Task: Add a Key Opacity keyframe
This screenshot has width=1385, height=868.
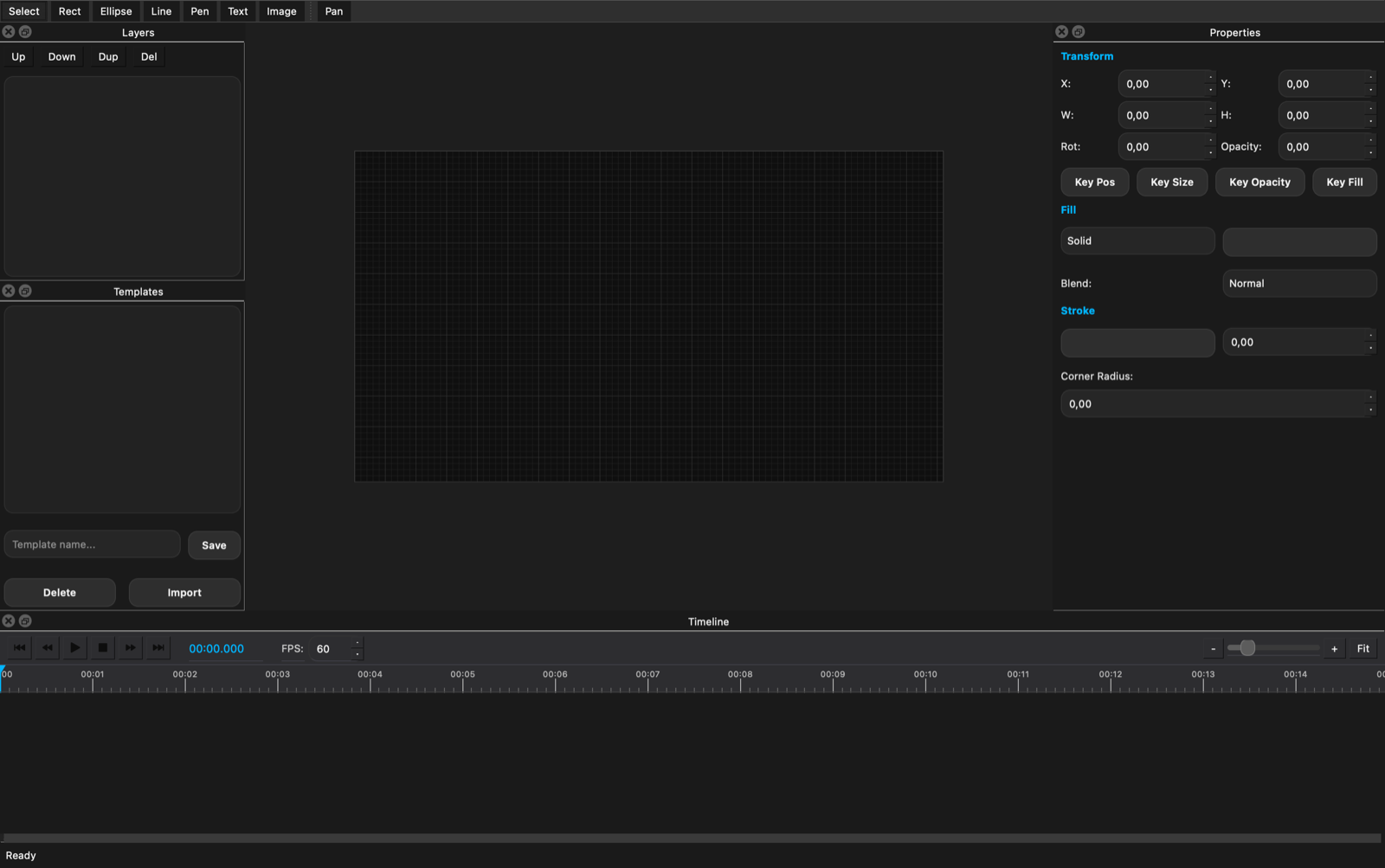Action: pyautogui.click(x=1259, y=182)
